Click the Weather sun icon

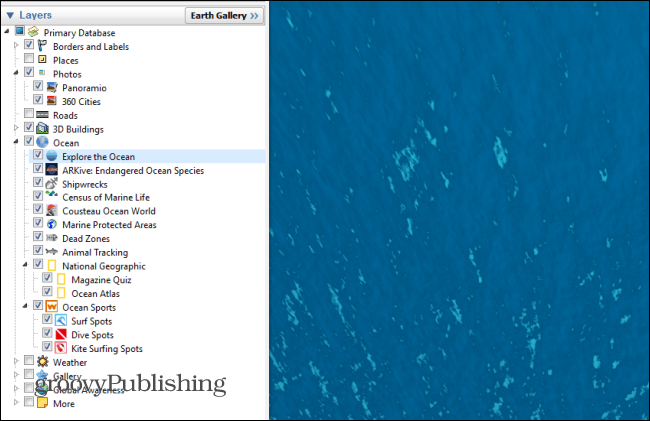point(42,361)
